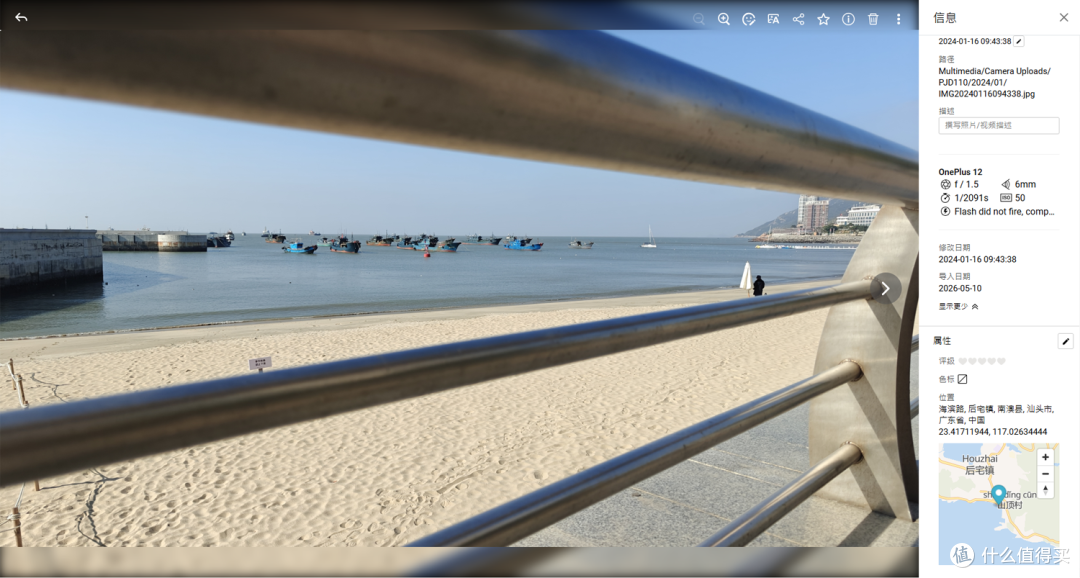Toggle the info panel via the circled i icon
This screenshot has height=578, width=1080.
[x=848, y=19]
